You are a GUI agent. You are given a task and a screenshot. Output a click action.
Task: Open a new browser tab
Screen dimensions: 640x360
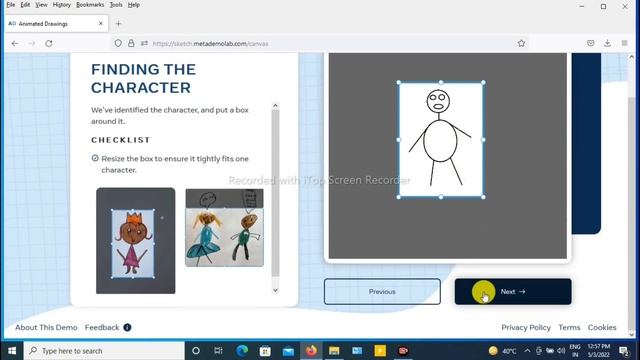tap(118, 24)
